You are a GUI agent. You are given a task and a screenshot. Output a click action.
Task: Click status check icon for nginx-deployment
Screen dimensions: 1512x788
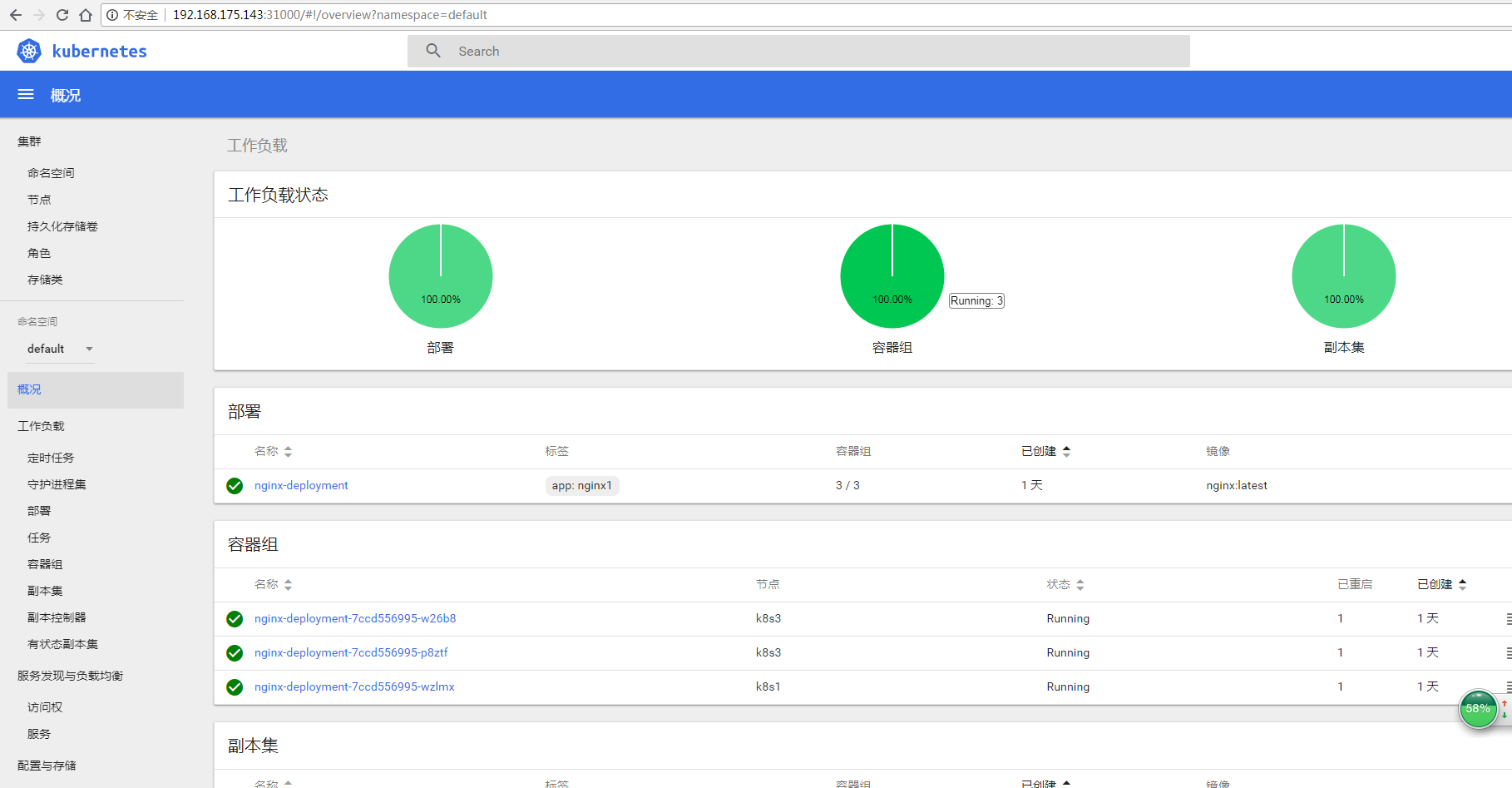coord(235,485)
